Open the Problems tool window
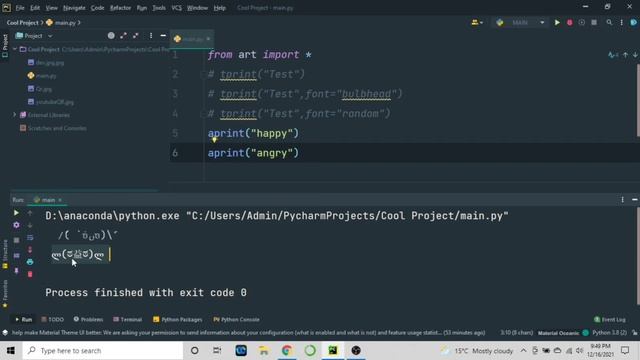The width and height of the screenshot is (640, 360). [x=88, y=320]
